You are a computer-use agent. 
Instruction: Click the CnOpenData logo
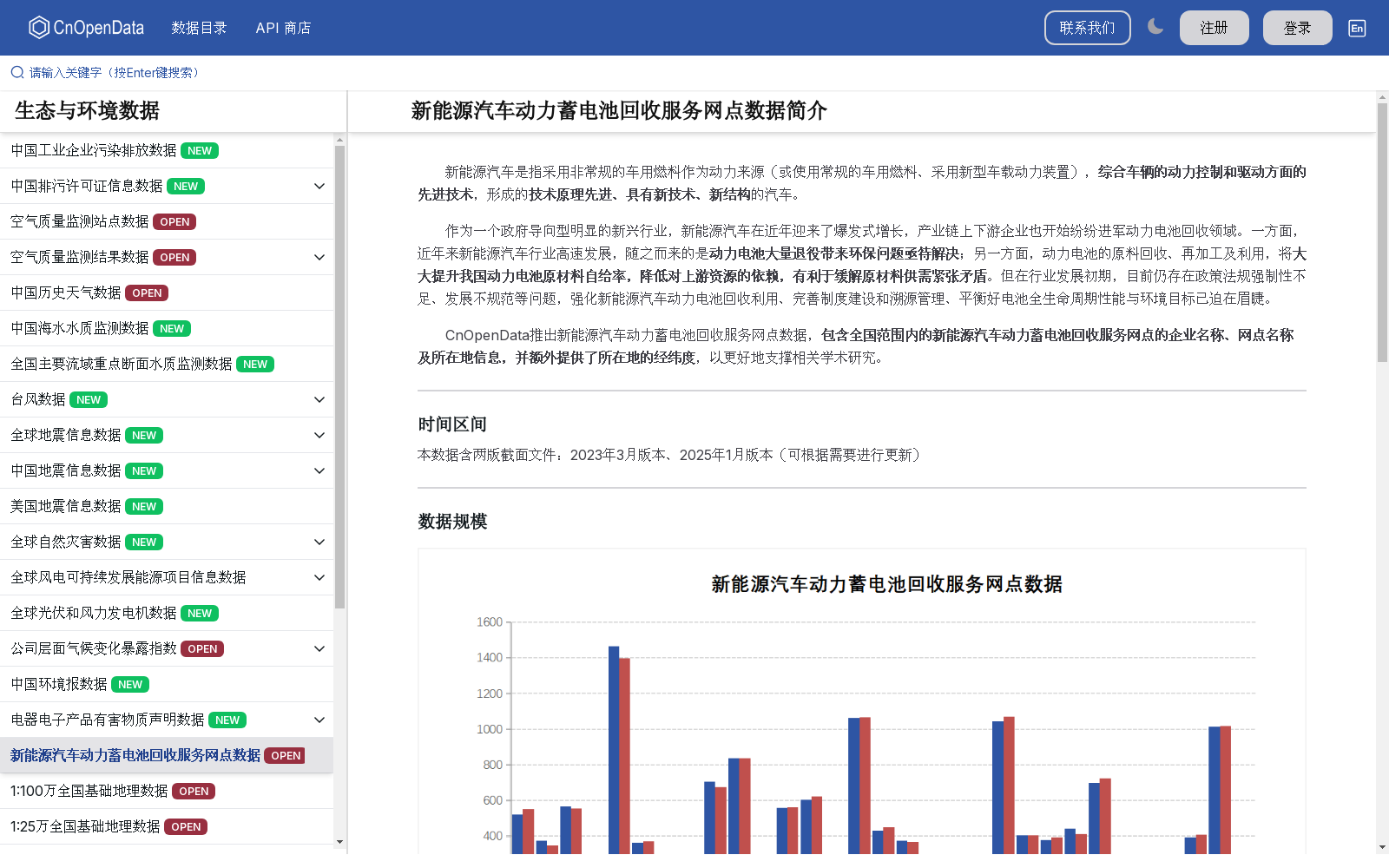86,28
